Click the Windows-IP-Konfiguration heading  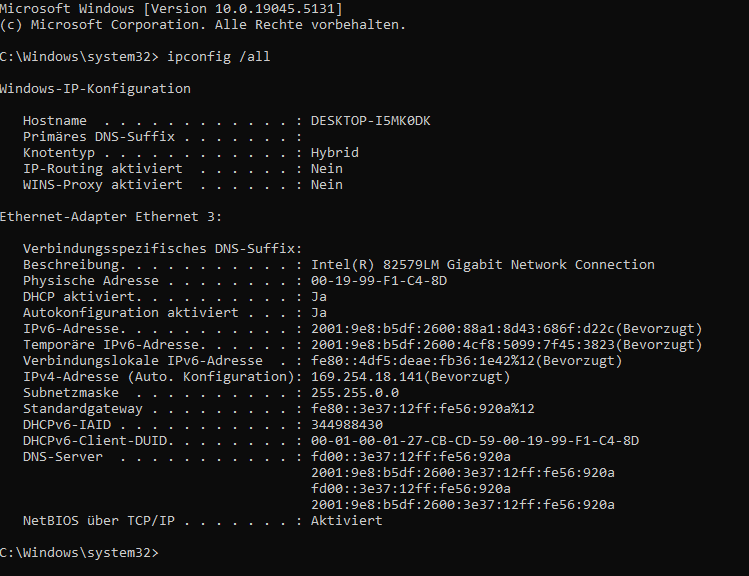click(95, 89)
